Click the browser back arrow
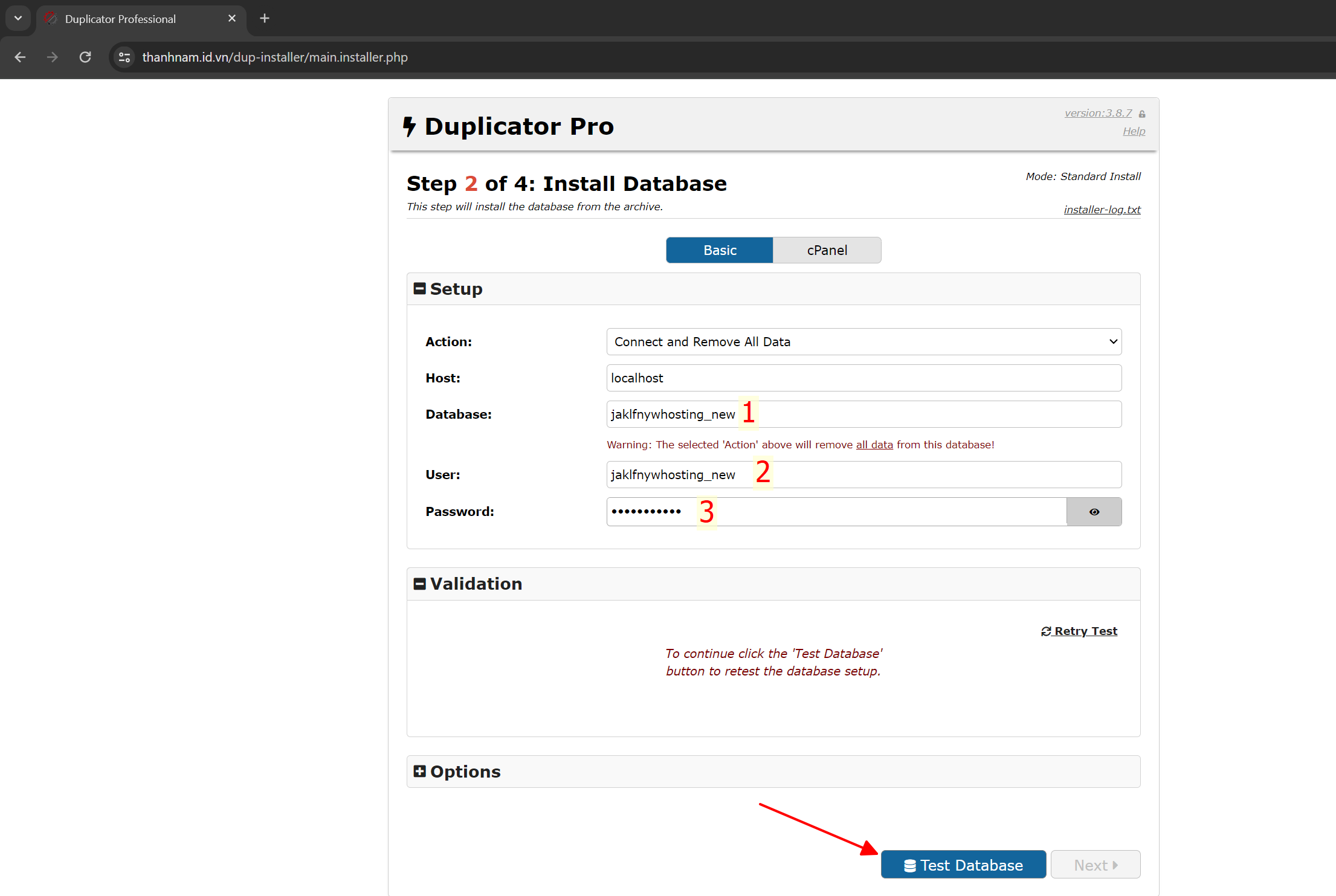This screenshot has height=896, width=1336. 20,57
